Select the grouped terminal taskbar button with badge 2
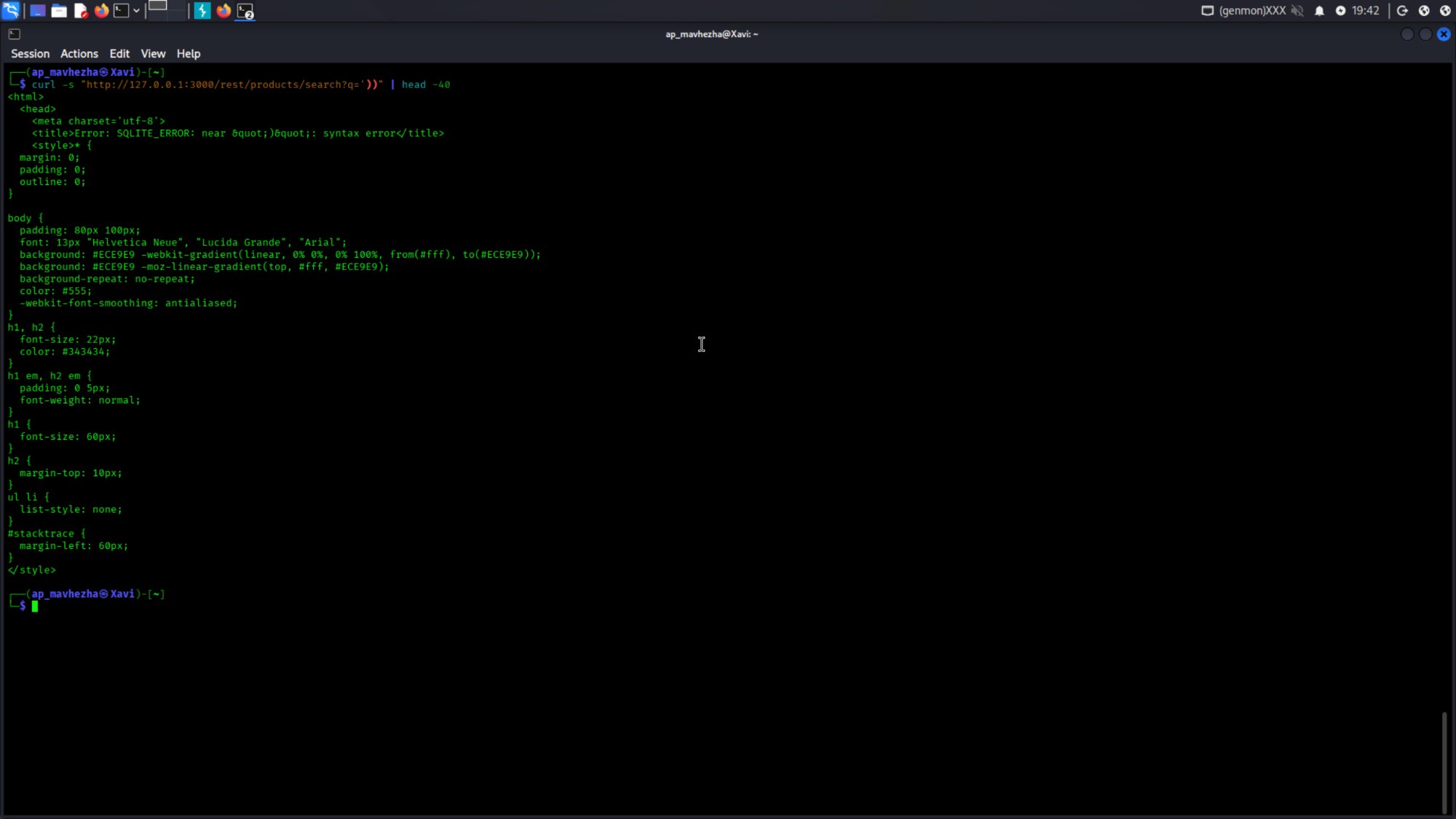The width and height of the screenshot is (1456, 819). pos(245,11)
